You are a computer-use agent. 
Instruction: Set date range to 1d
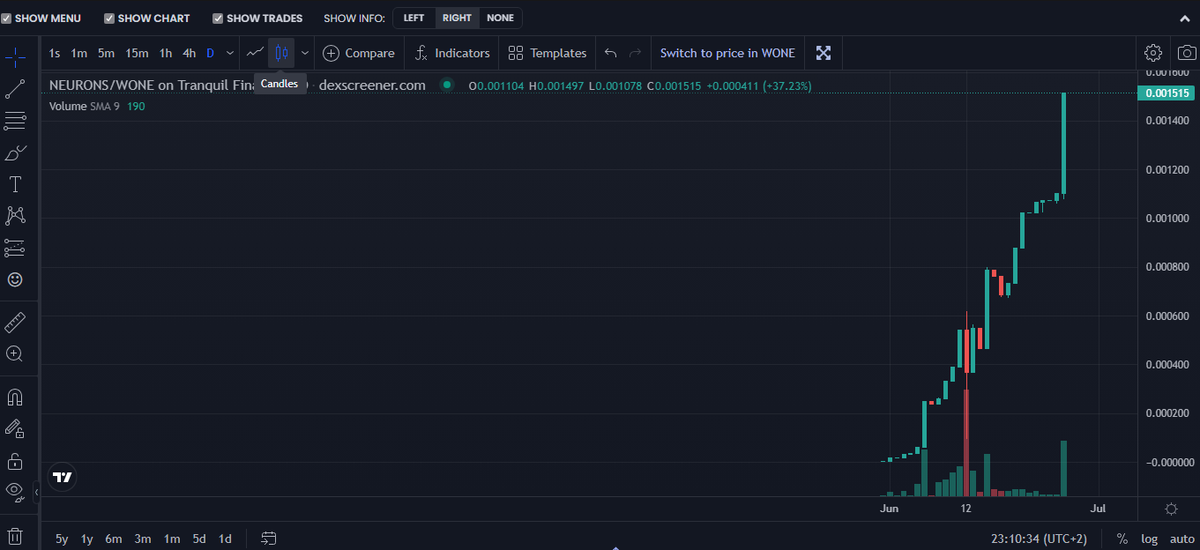click(225, 539)
